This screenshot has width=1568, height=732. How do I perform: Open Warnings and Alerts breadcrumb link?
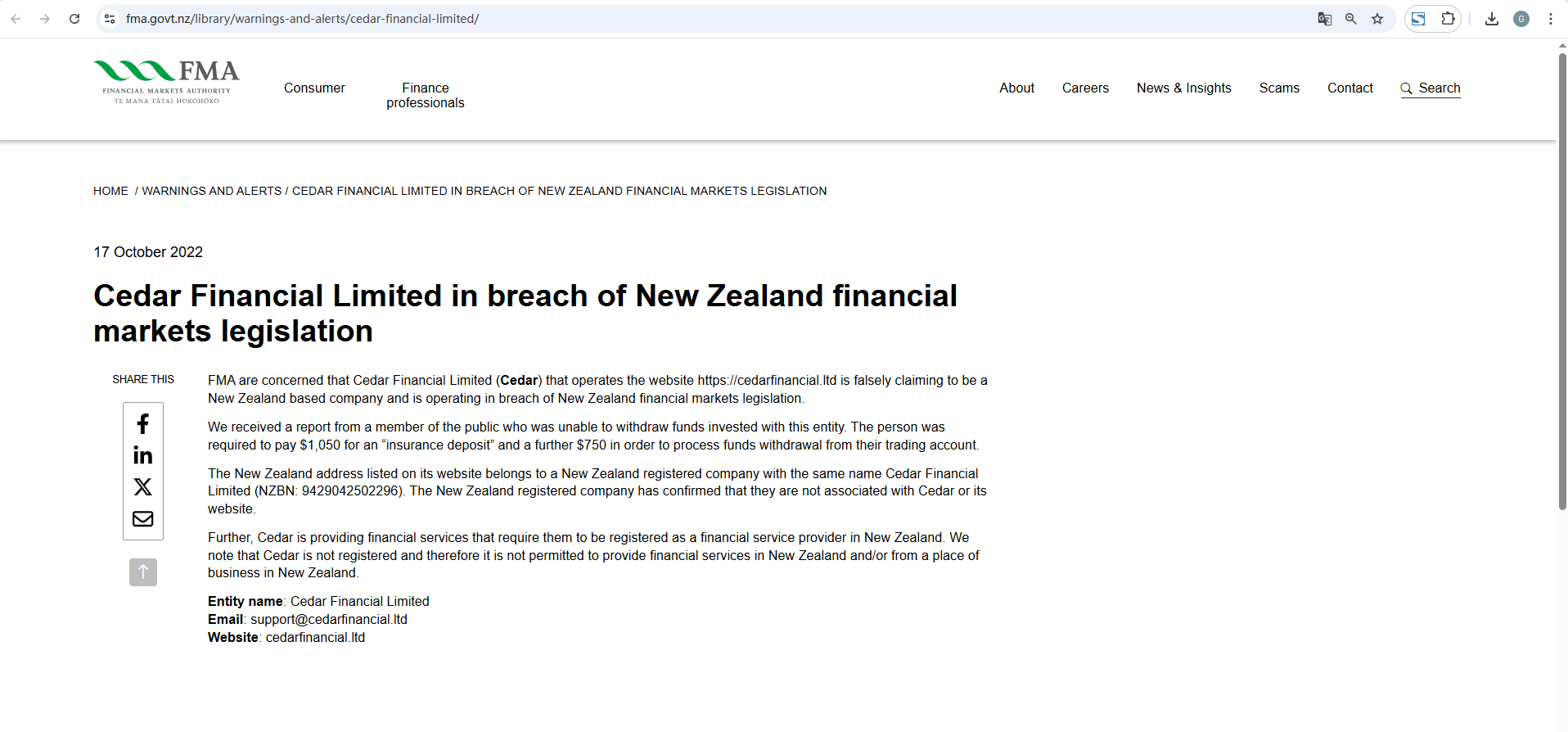[x=212, y=191]
